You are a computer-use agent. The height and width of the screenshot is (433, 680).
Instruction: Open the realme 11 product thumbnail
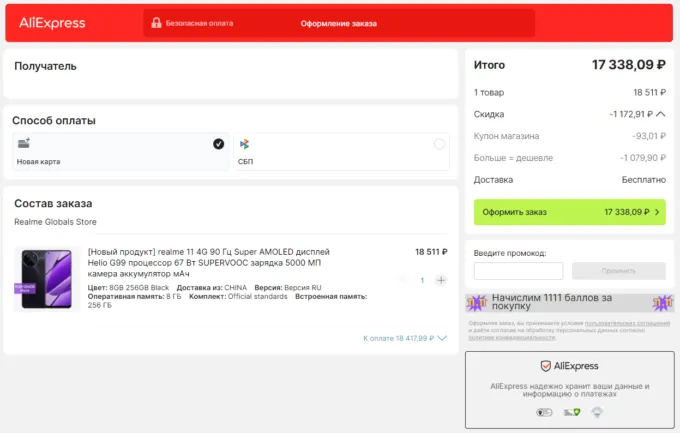[x=46, y=278]
